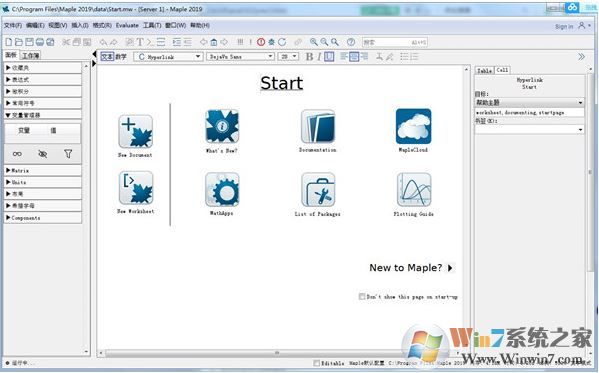Open the Plotting Guide graph icon

(414, 190)
